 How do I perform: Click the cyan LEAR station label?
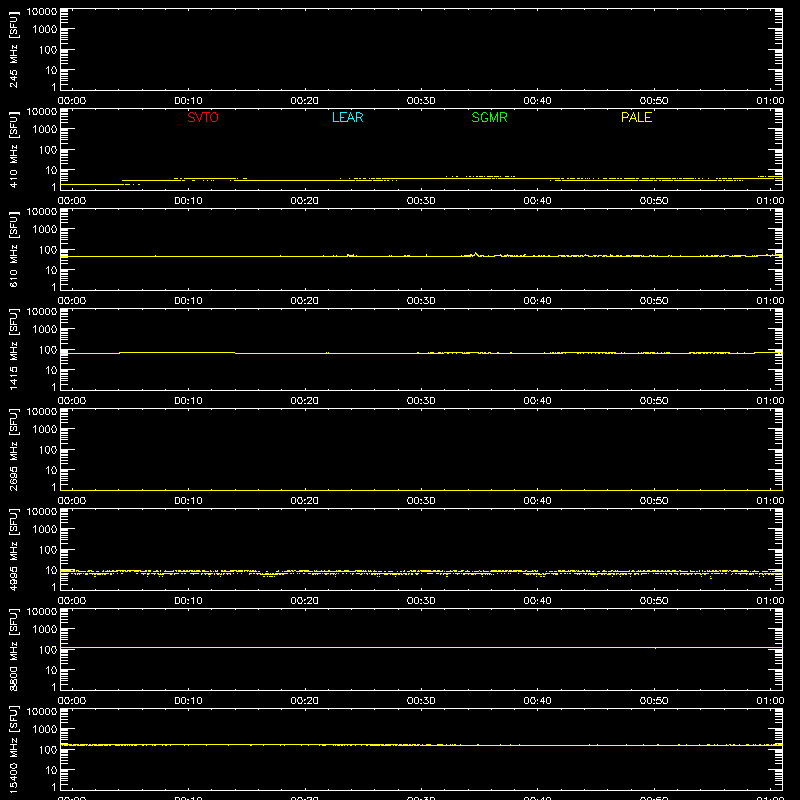click(x=347, y=117)
